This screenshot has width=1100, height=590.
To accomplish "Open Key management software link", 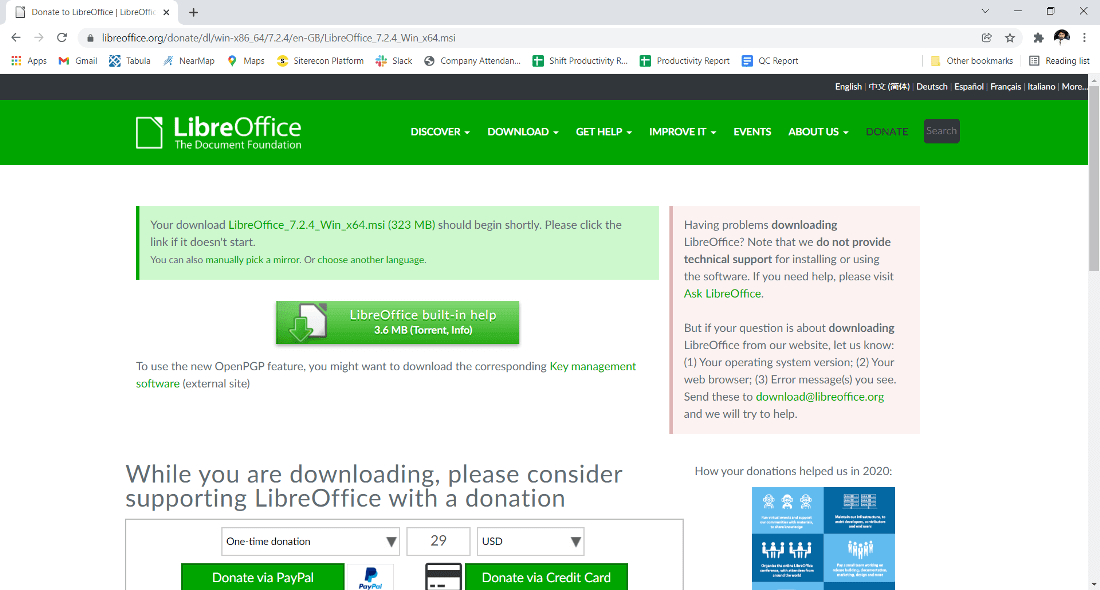I will [x=386, y=375].
